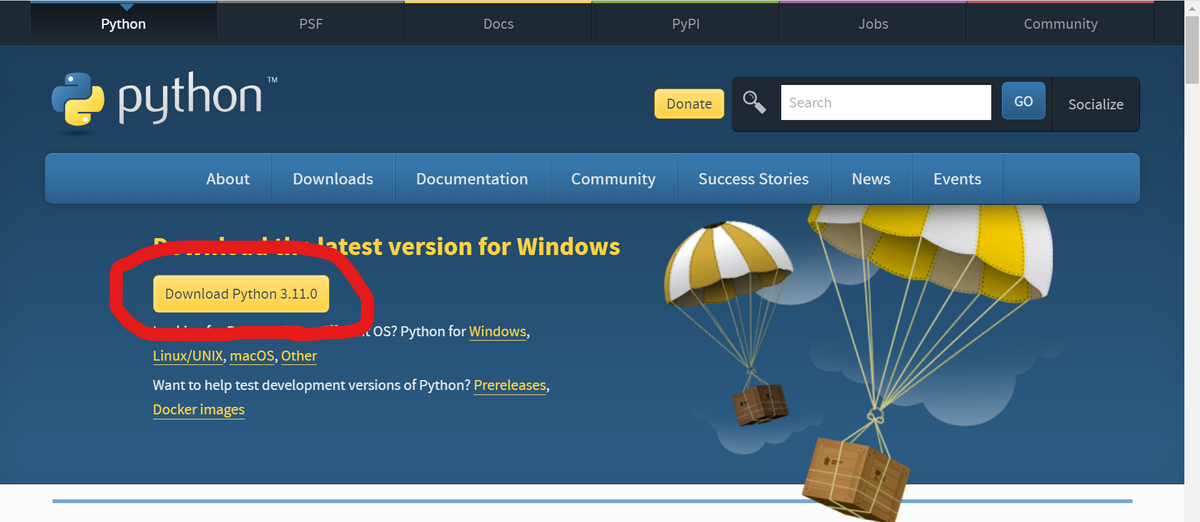Open the About navigation menu
The width and height of the screenshot is (1200, 522).
tap(228, 179)
